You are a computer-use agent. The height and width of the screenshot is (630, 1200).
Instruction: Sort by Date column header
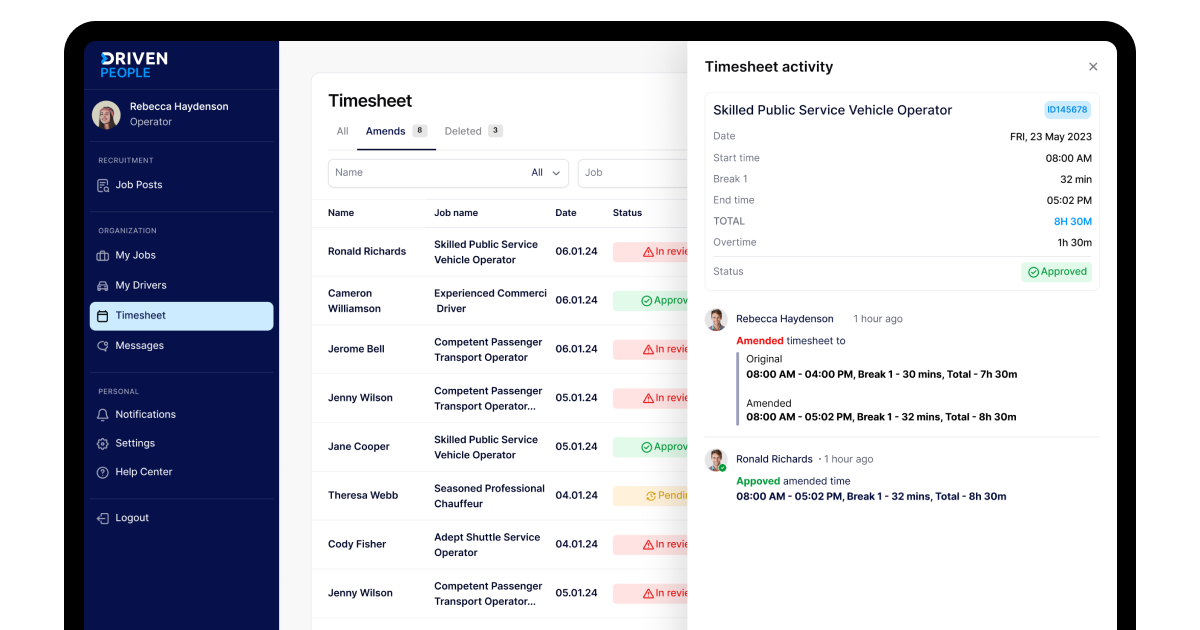[x=566, y=213]
